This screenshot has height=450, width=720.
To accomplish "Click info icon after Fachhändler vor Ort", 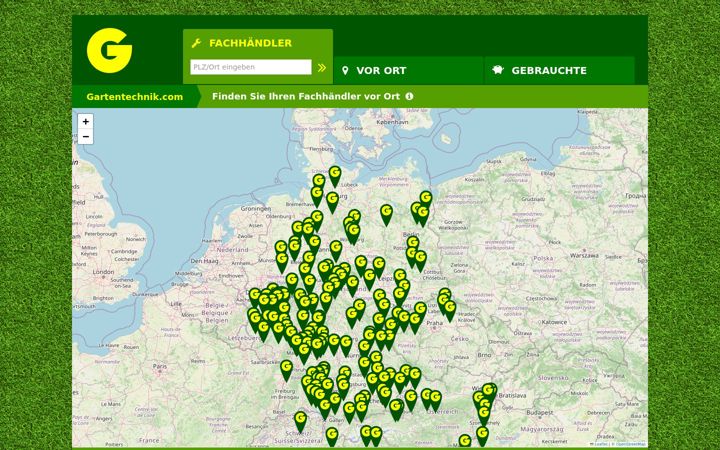I will (x=409, y=96).
